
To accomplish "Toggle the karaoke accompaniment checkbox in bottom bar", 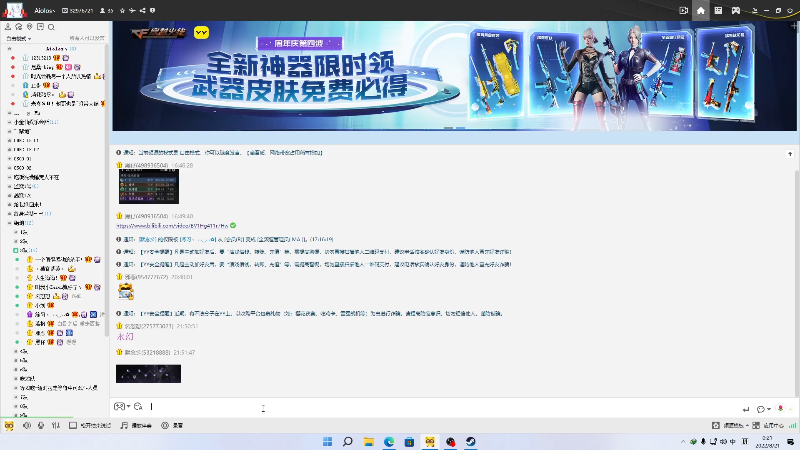I will click(72, 425).
